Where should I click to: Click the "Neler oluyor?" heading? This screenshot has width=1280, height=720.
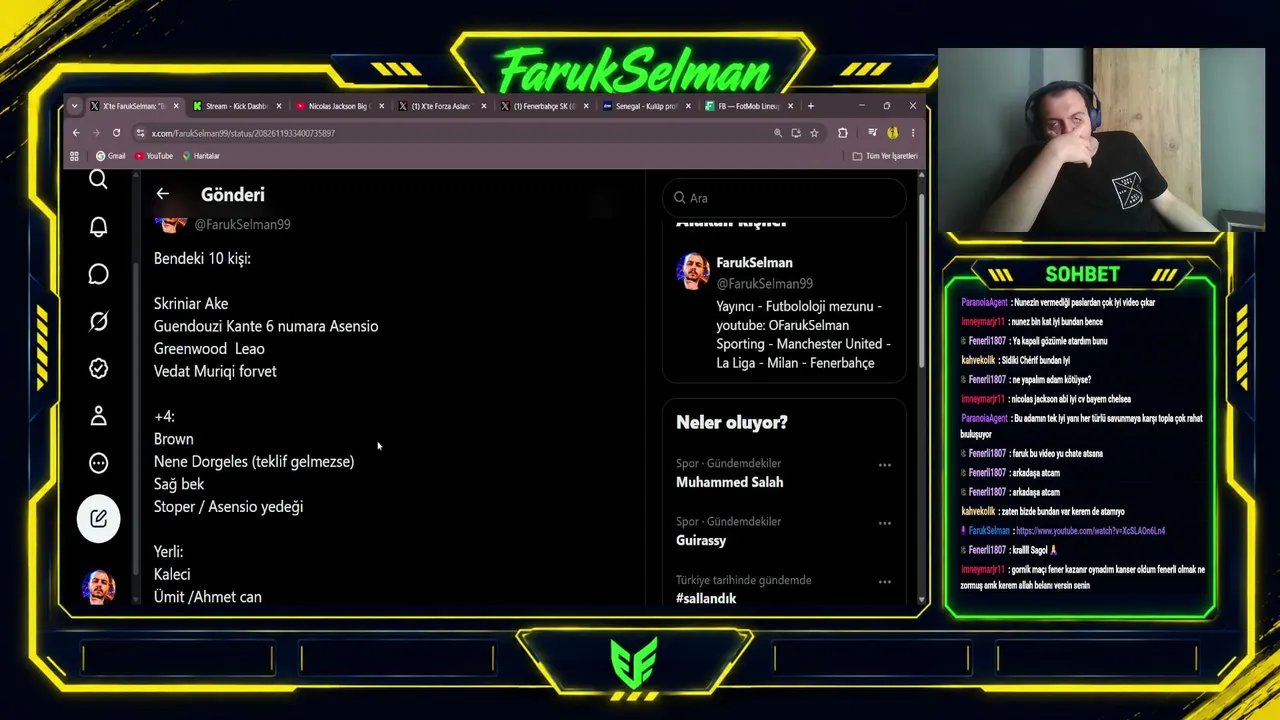pos(732,422)
